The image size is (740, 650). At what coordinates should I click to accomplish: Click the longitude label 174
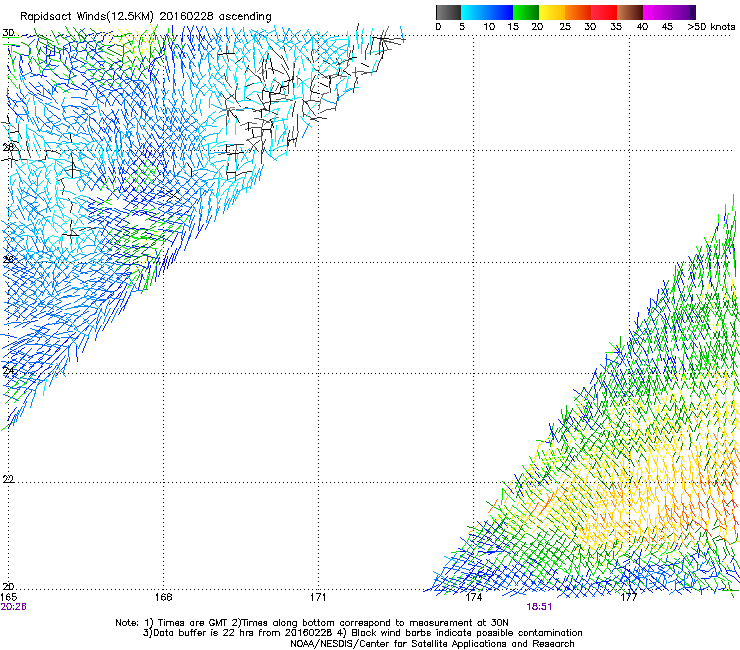click(473, 597)
